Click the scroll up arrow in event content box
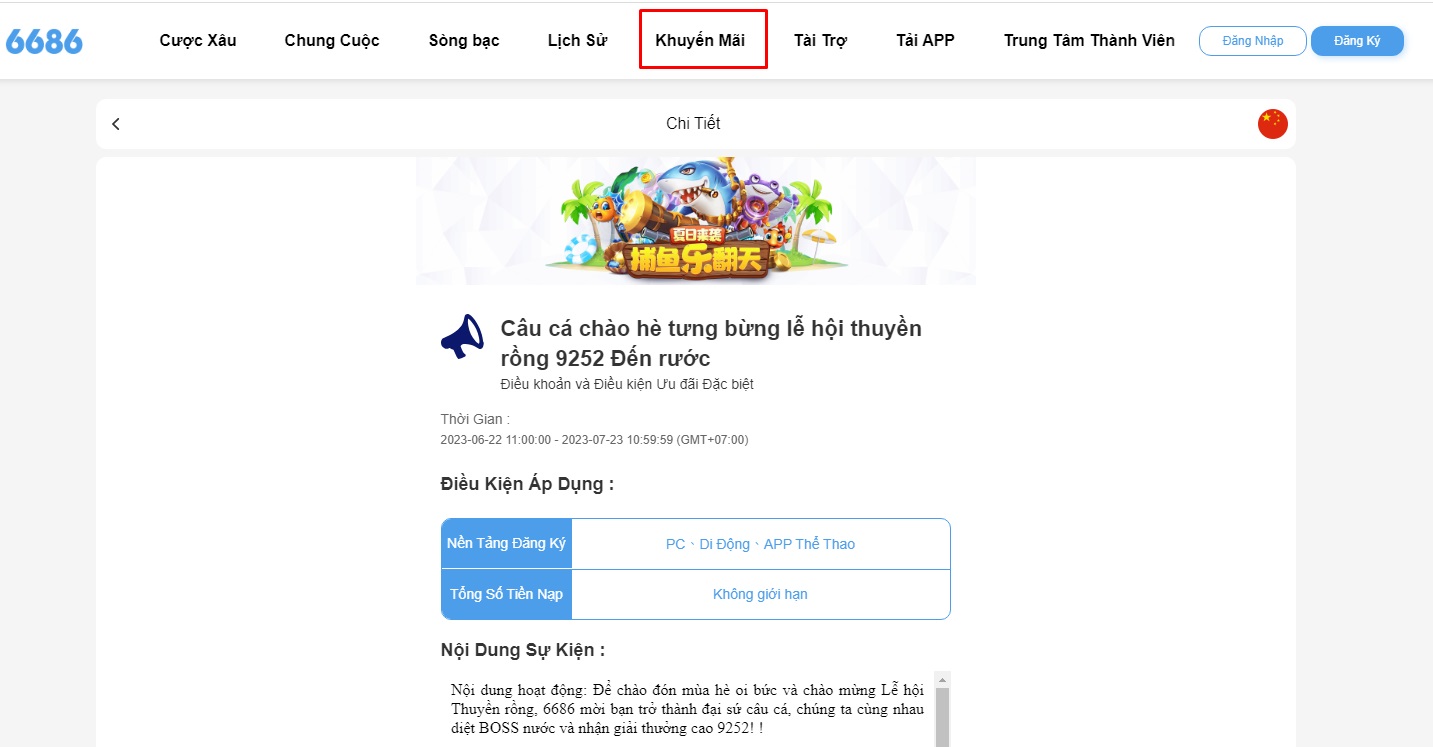This screenshot has width=1433, height=747. point(942,680)
